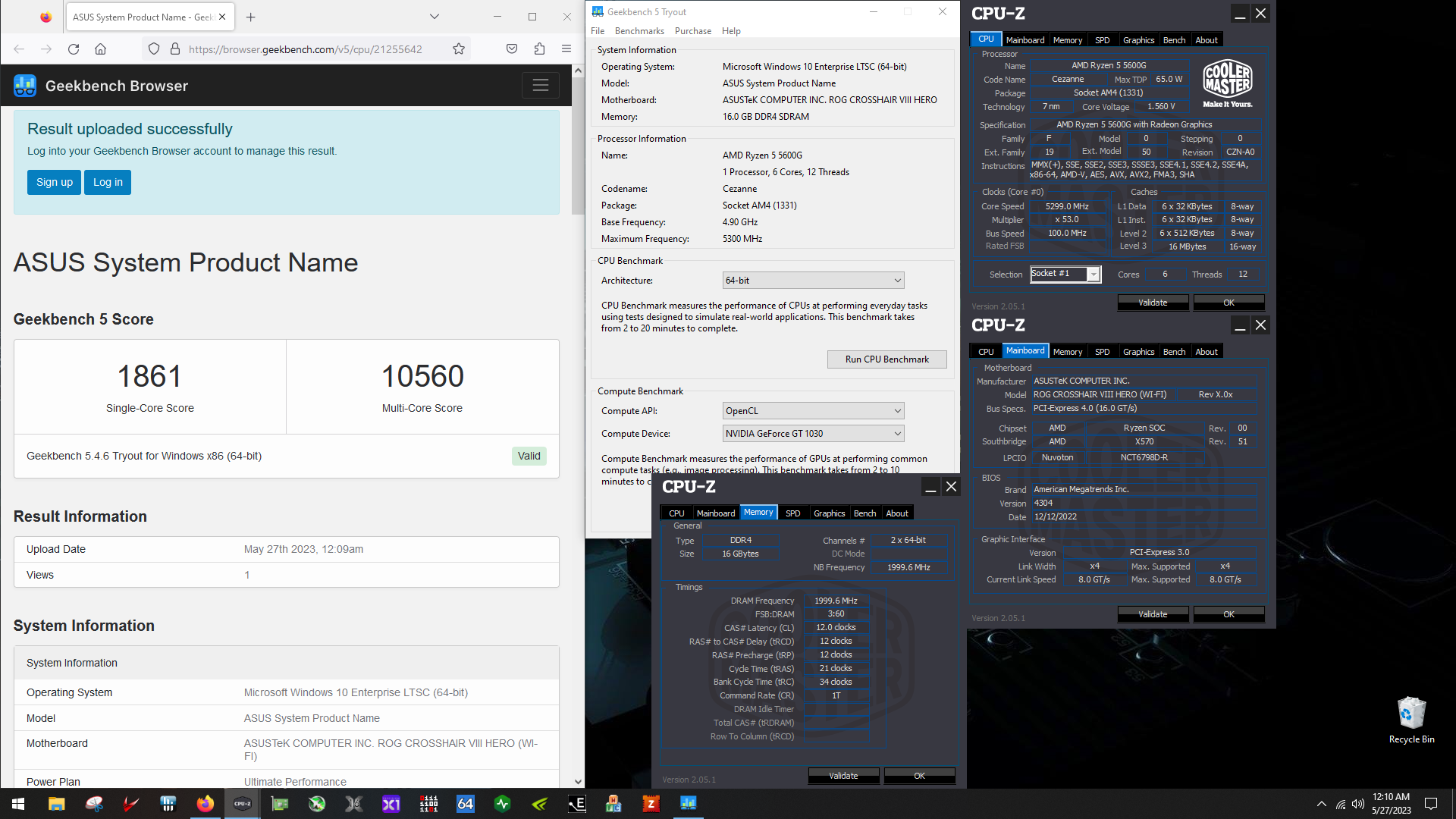Open Geekbench 5 File menu

(x=598, y=31)
